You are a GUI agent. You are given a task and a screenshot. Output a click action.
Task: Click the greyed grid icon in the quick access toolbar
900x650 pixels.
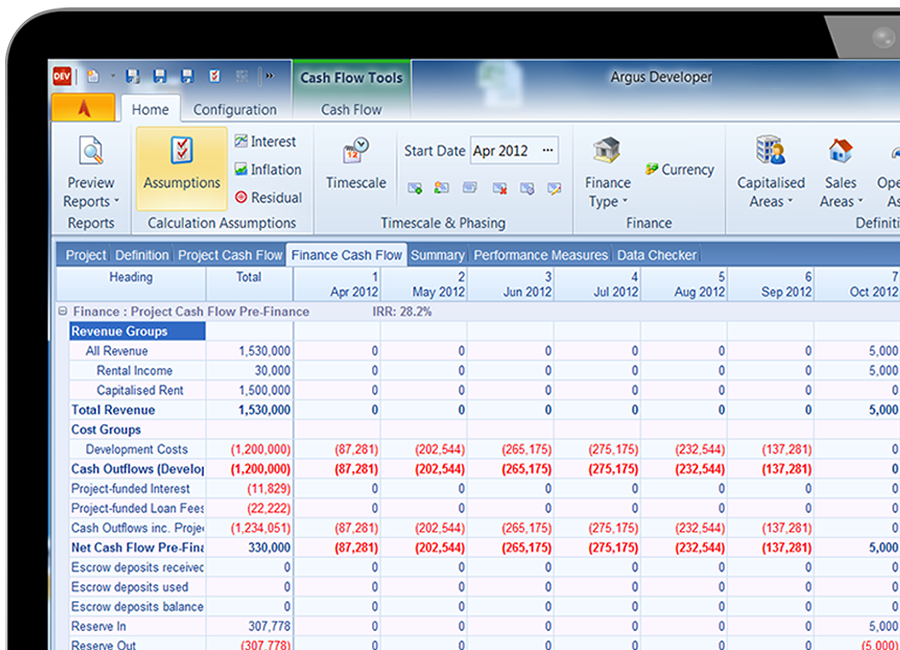pyautogui.click(x=242, y=76)
